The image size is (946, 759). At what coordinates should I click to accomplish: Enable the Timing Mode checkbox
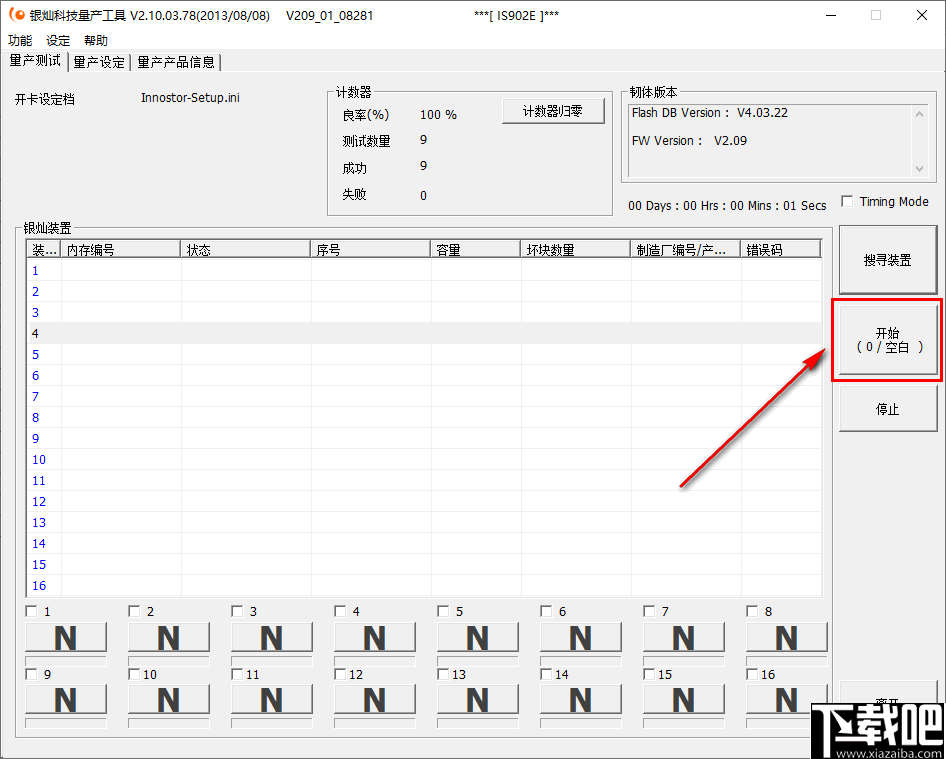(847, 200)
